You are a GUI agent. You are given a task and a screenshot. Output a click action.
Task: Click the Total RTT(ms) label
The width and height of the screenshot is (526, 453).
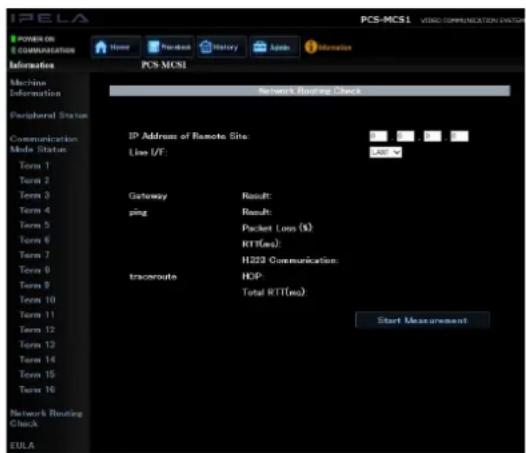click(274, 292)
